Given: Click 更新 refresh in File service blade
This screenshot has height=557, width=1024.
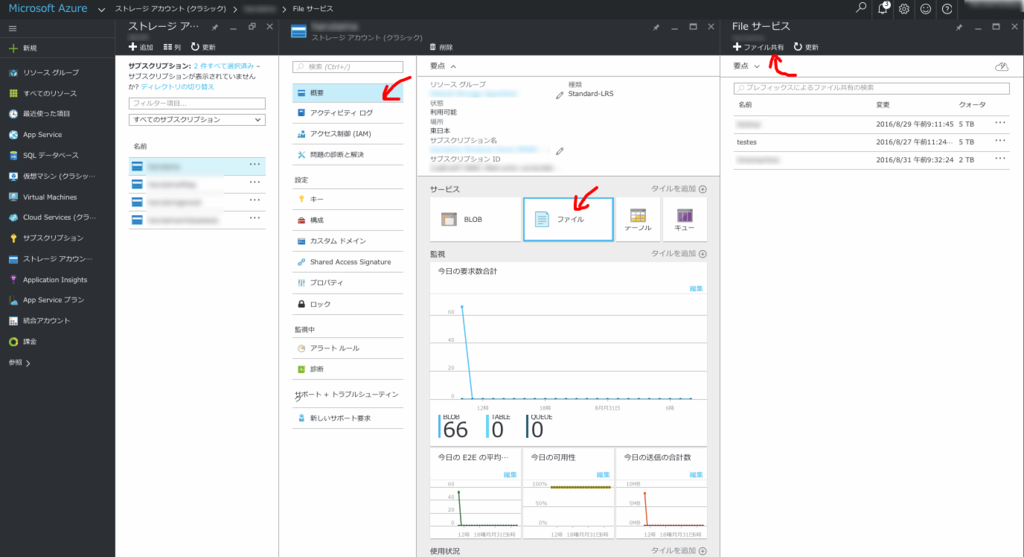Looking at the screenshot, I should pyautogui.click(x=806, y=47).
